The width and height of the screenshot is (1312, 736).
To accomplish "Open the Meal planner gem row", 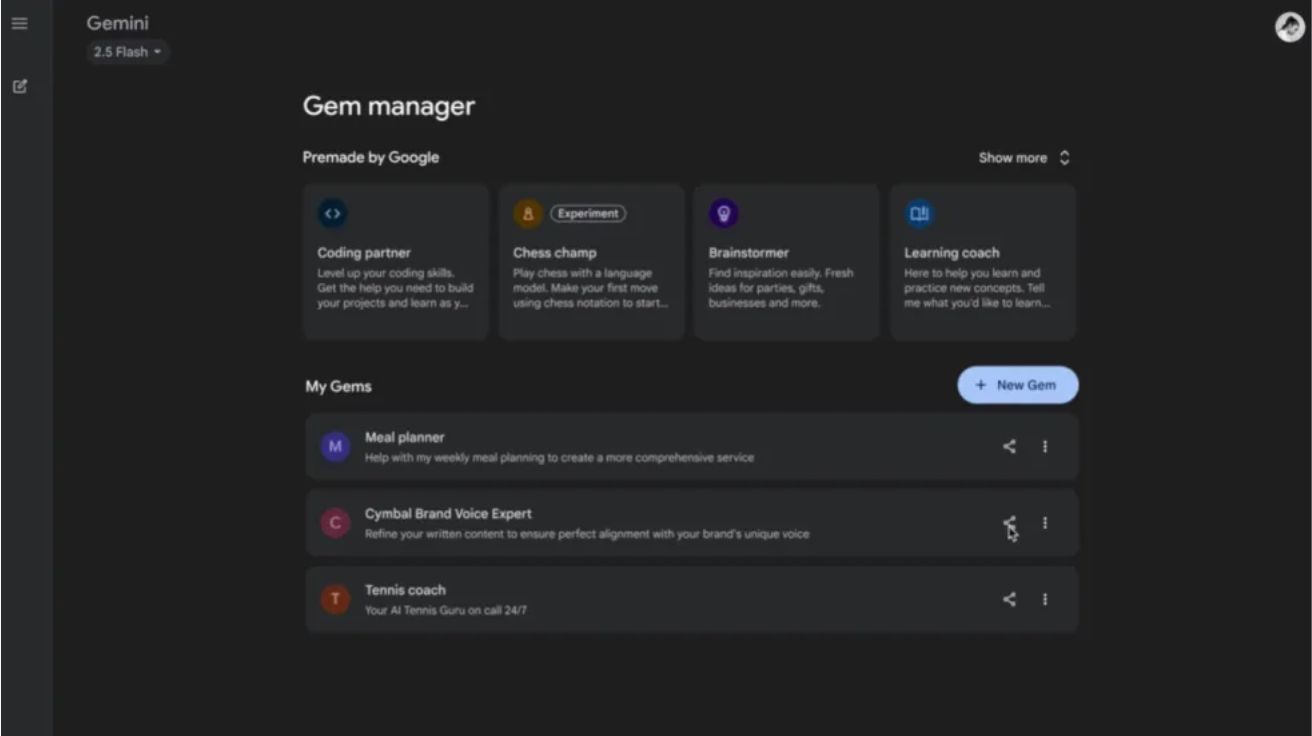I will pyautogui.click(x=692, y=446).
